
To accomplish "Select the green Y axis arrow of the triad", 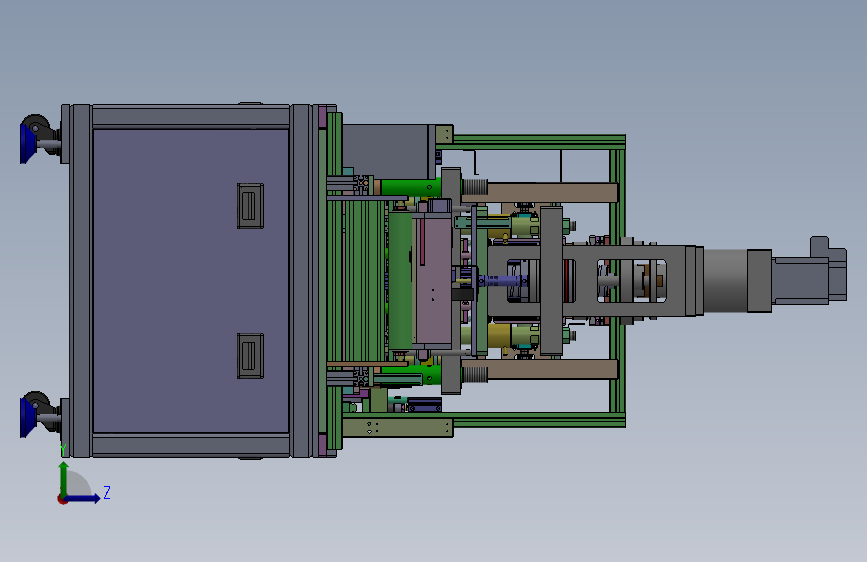I will coord(64,479).
